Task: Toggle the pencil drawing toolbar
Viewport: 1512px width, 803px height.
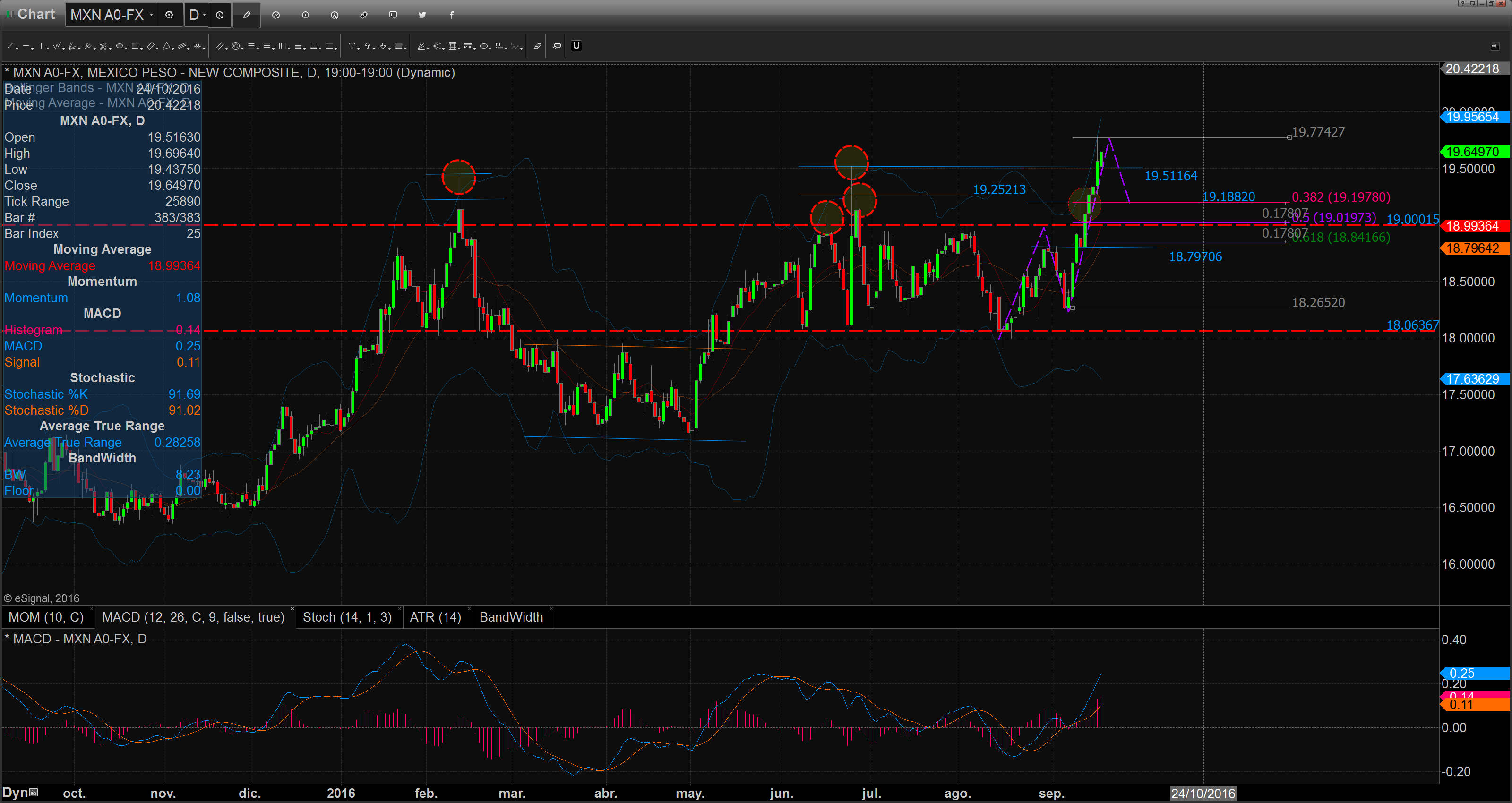Action: click(x=247, y=15)
